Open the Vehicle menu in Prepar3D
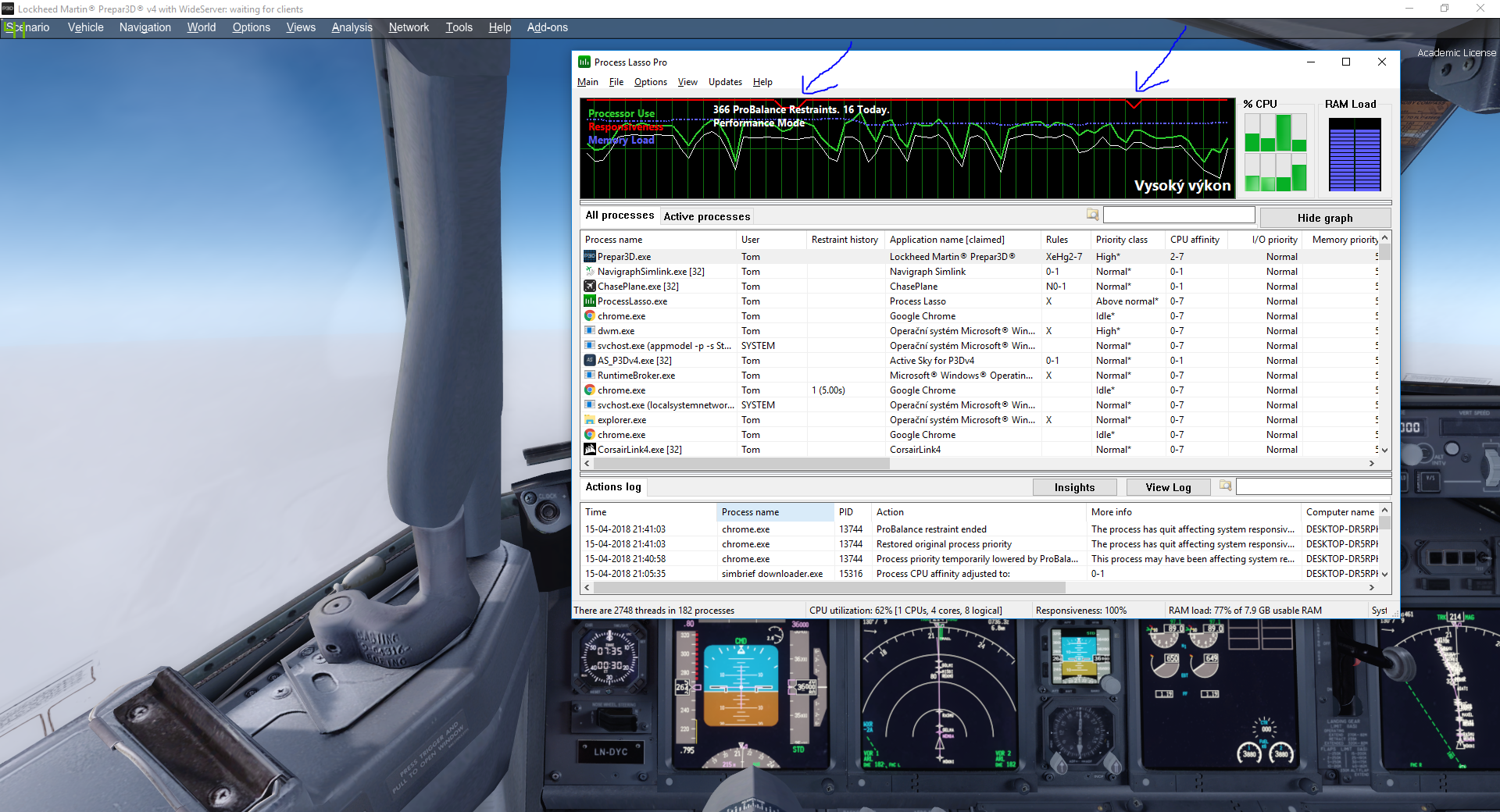 86,27
